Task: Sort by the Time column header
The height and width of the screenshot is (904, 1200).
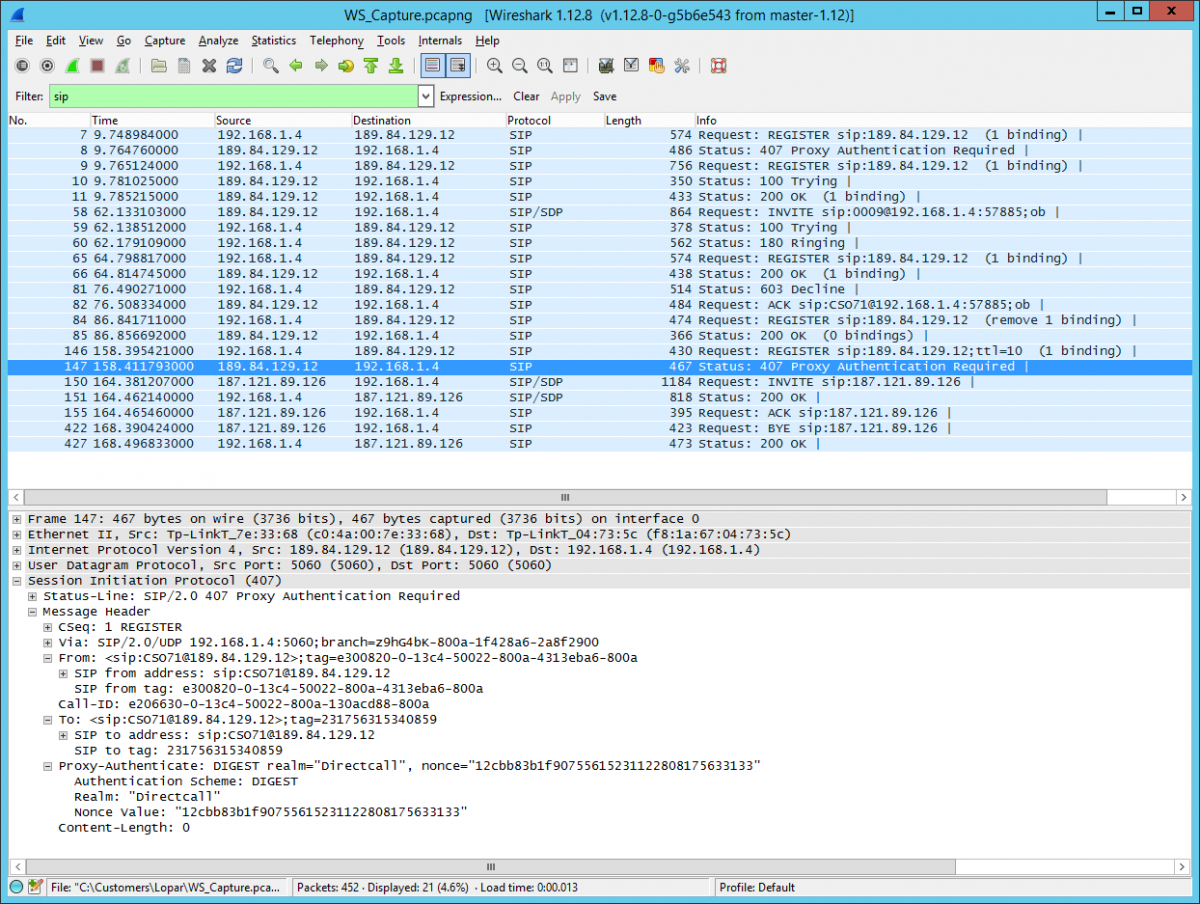Action: (x=151, y=120)
